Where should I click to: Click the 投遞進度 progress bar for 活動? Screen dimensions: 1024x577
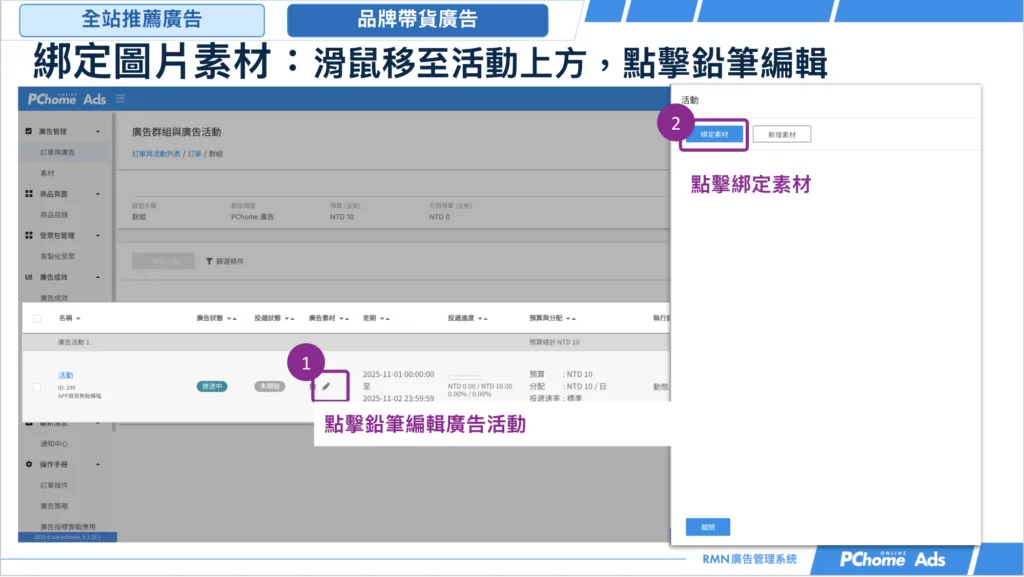point(464,377)
